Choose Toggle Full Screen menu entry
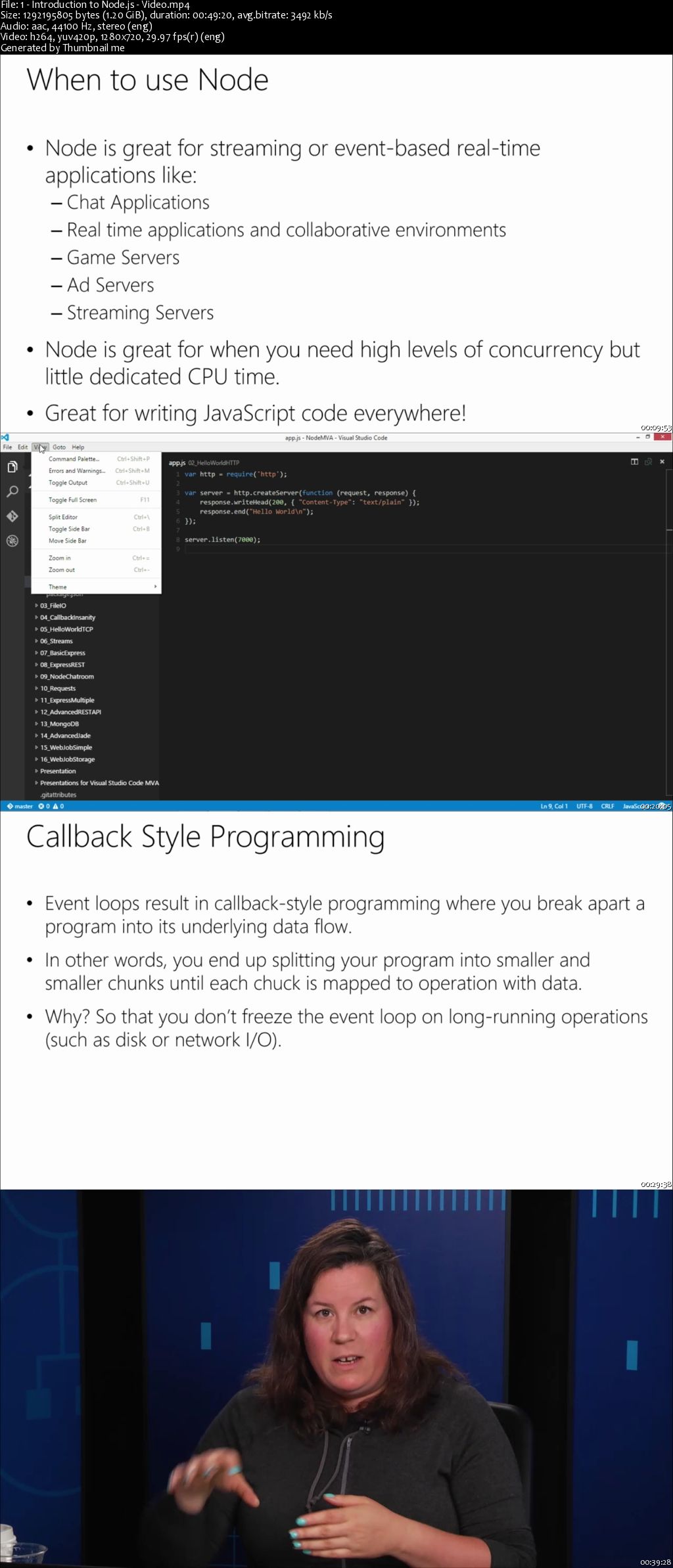This screenshot has height=1568, width=673. click(x=97, y=500)
